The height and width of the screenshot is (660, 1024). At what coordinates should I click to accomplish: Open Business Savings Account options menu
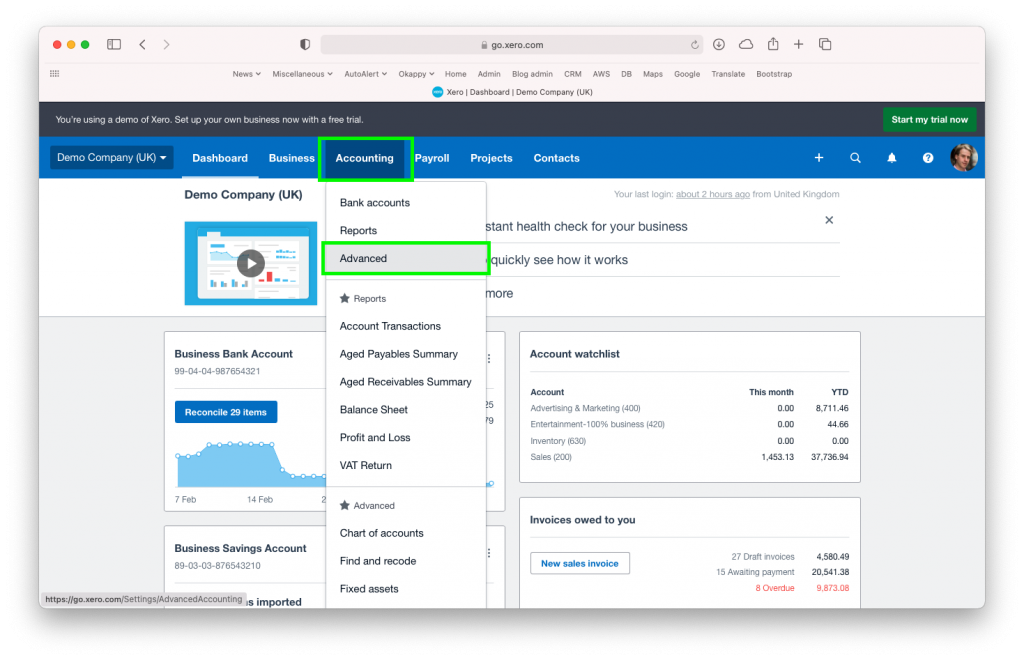pyautogui.click(x=489, y=553)
